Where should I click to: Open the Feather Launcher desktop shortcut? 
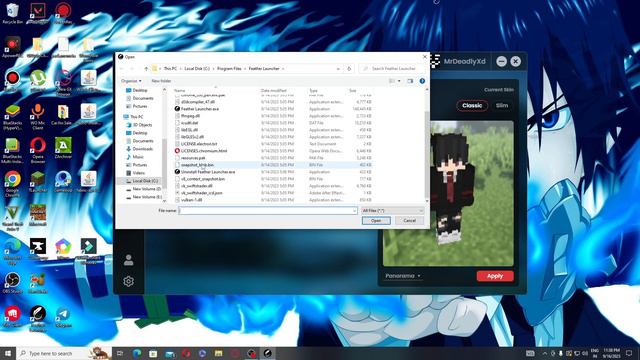(38, 318)
